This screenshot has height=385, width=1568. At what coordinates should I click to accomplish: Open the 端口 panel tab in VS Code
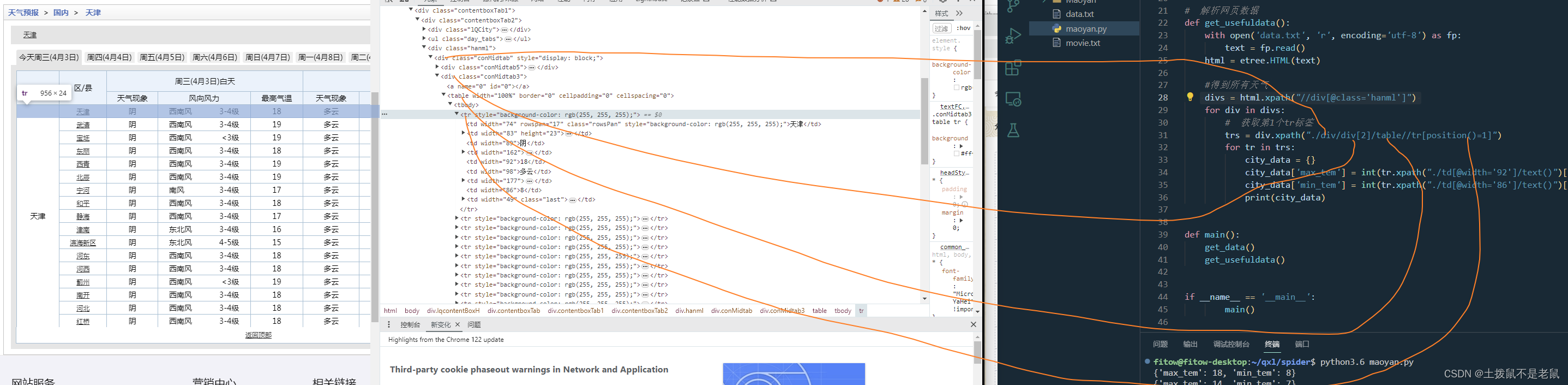pos(1302,344)
